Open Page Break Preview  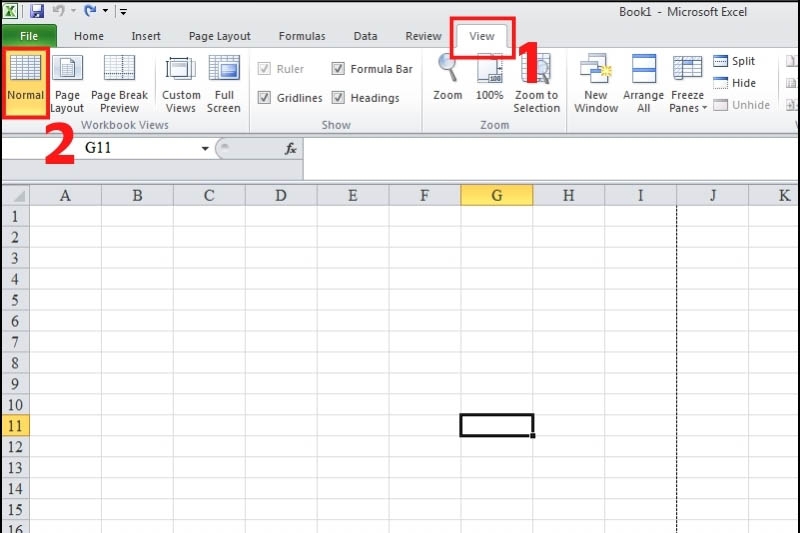click(119, 84)
